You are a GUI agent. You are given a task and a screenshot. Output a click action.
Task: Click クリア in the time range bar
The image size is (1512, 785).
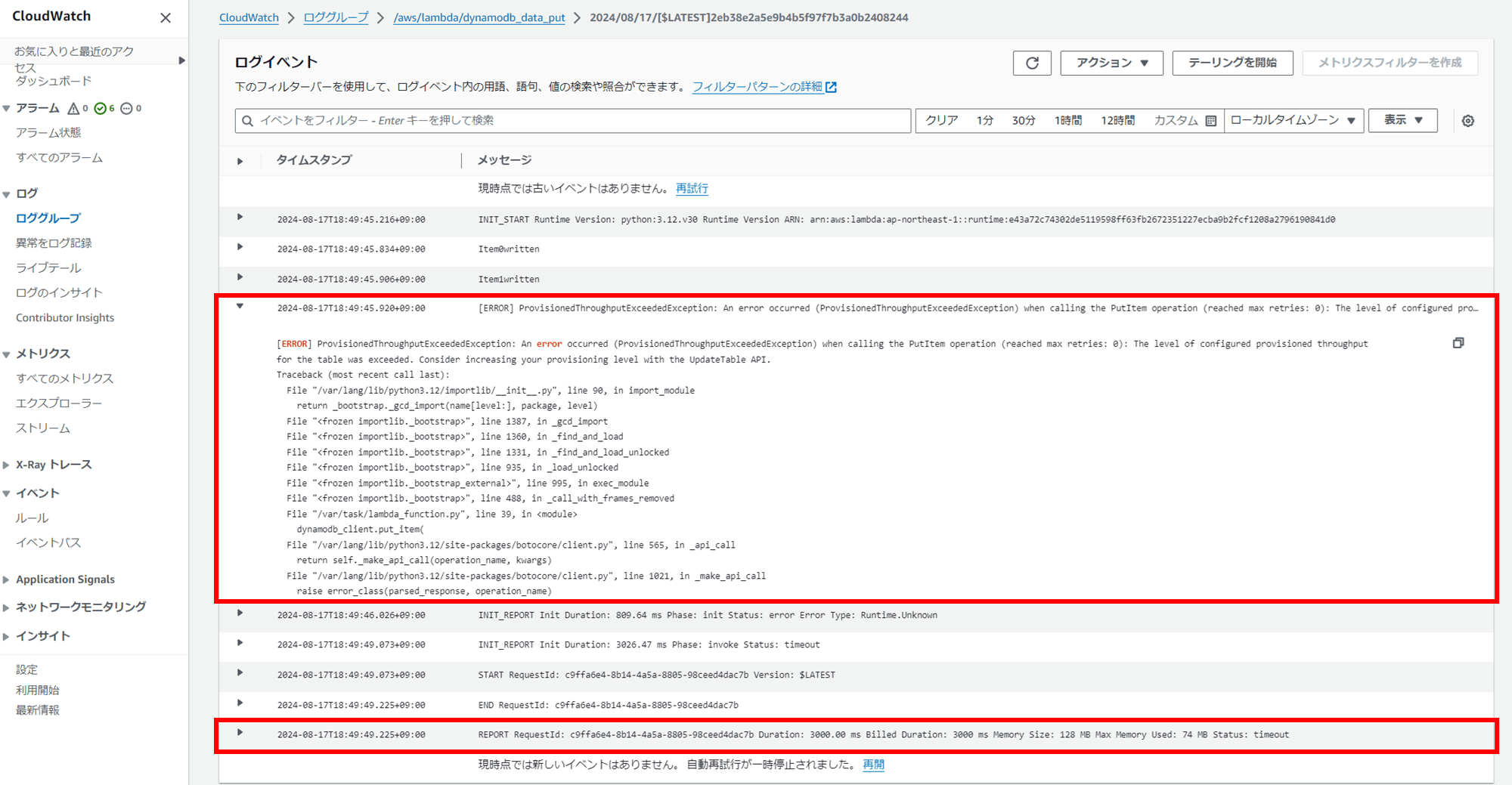coord(942,121)
